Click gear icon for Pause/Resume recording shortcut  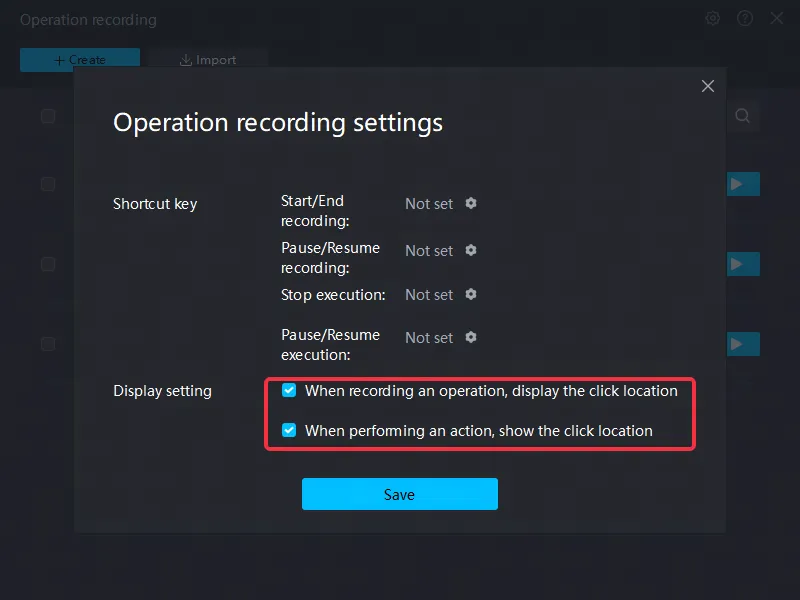pyautogui.click(x=471, y=250)
